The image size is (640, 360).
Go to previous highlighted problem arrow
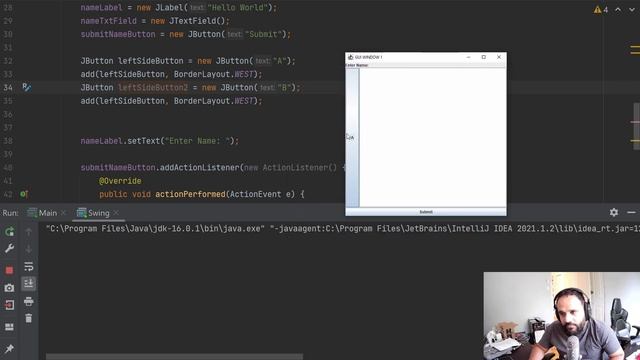618,9
